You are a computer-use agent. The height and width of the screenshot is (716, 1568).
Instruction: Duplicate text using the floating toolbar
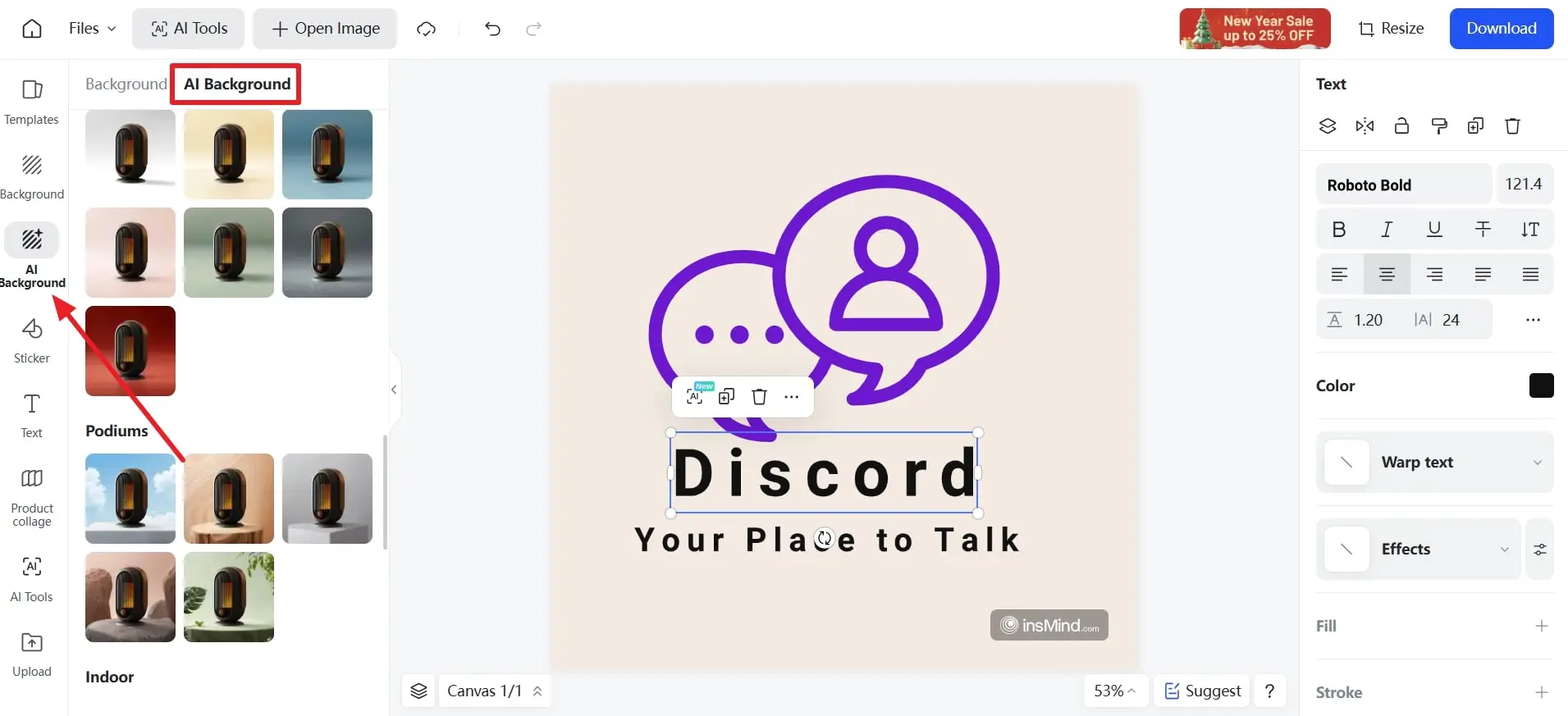726,397
